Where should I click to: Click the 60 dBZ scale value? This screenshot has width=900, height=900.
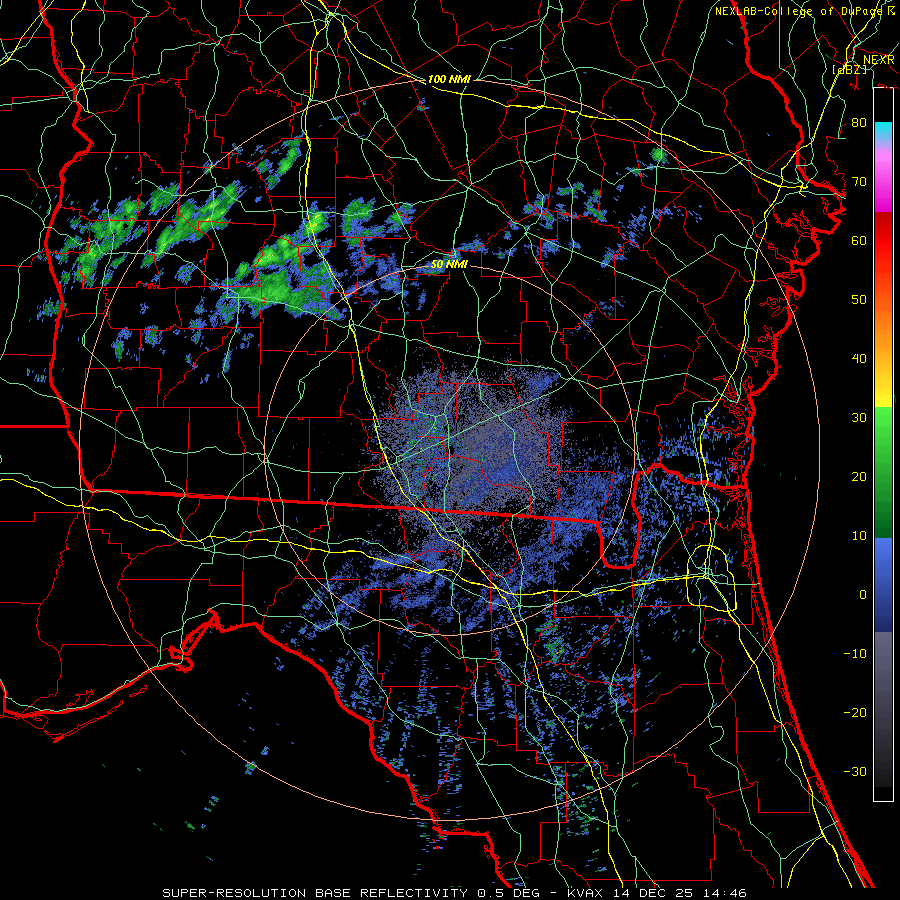859,240
